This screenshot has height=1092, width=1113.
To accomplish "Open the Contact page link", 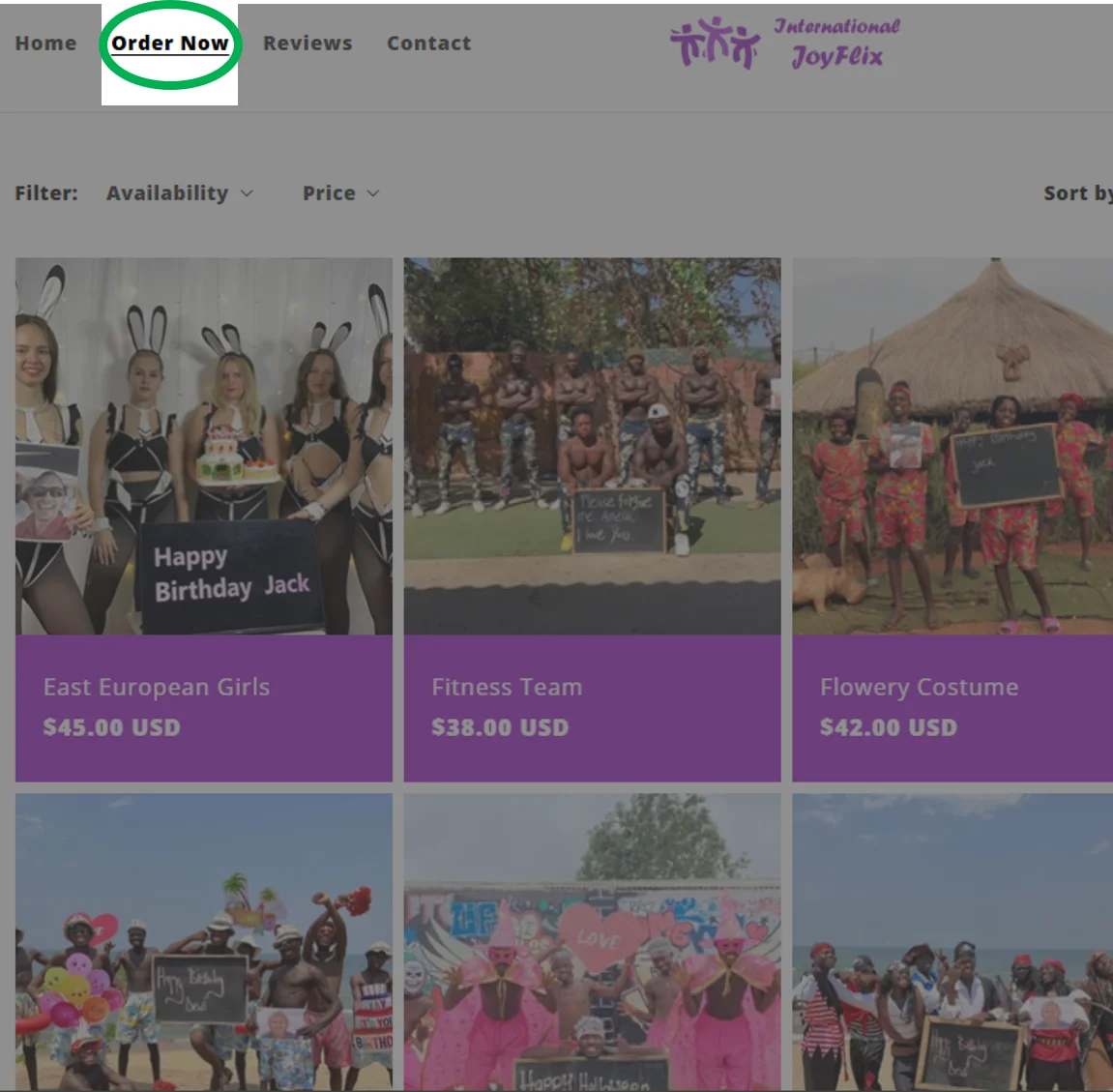I will coord(428,44).
